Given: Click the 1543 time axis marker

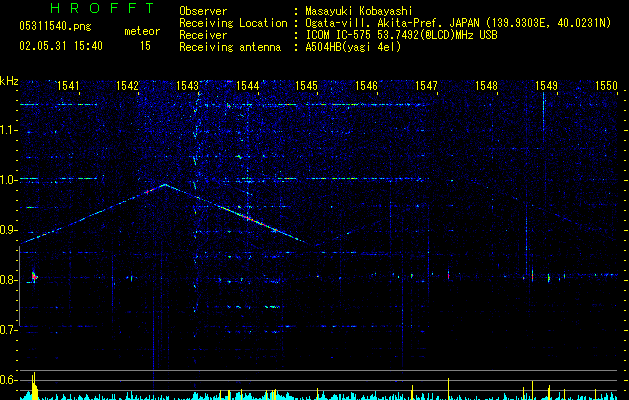Looking at the screenshot, I should pyautogui.click(x=187, y=86).
